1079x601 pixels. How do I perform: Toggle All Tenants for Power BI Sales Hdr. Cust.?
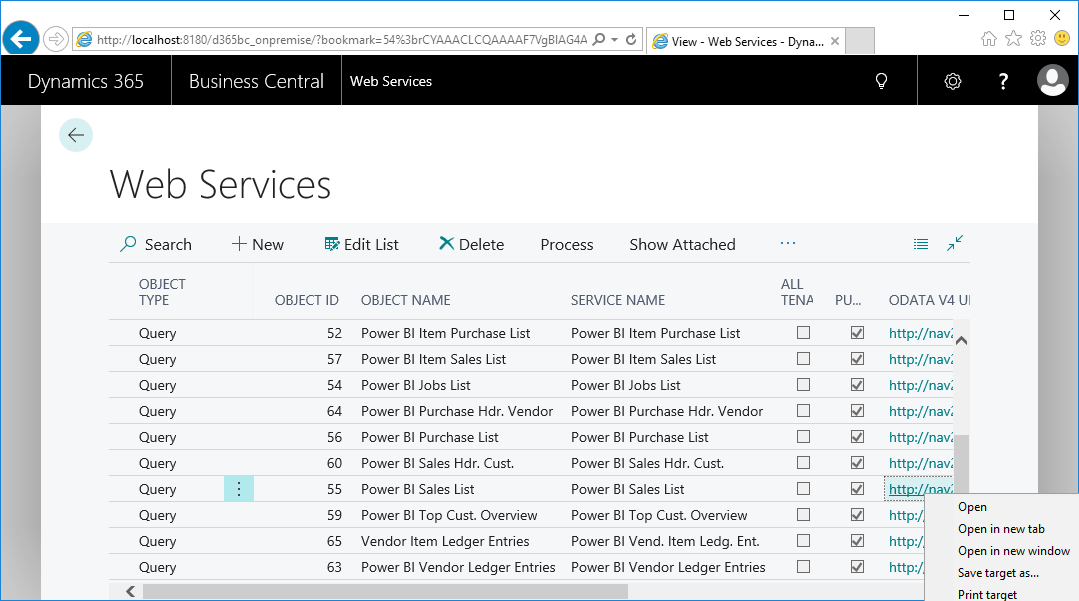point(803,463)
